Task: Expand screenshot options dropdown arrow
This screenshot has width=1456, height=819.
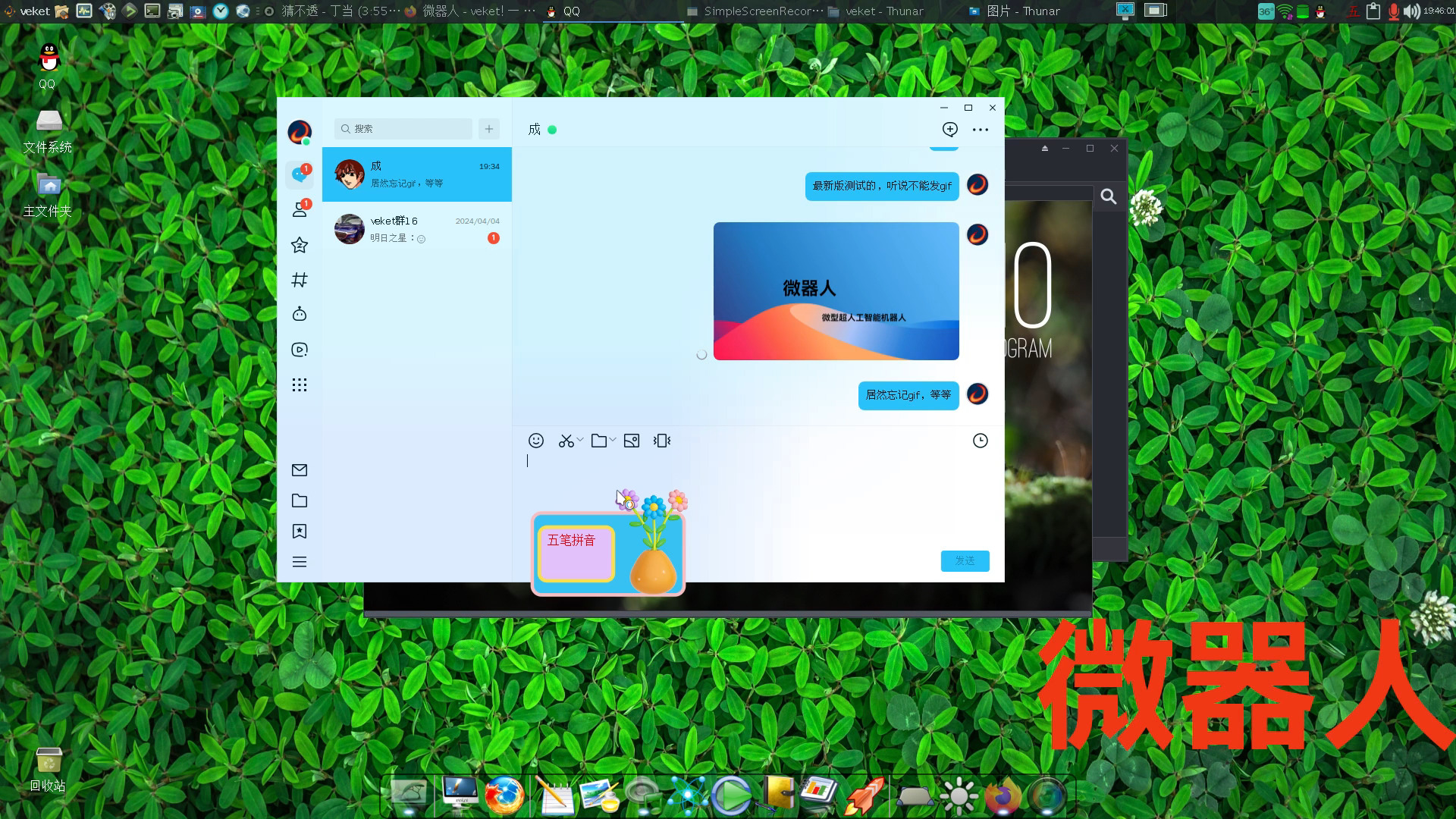Action: pos(580,440)
